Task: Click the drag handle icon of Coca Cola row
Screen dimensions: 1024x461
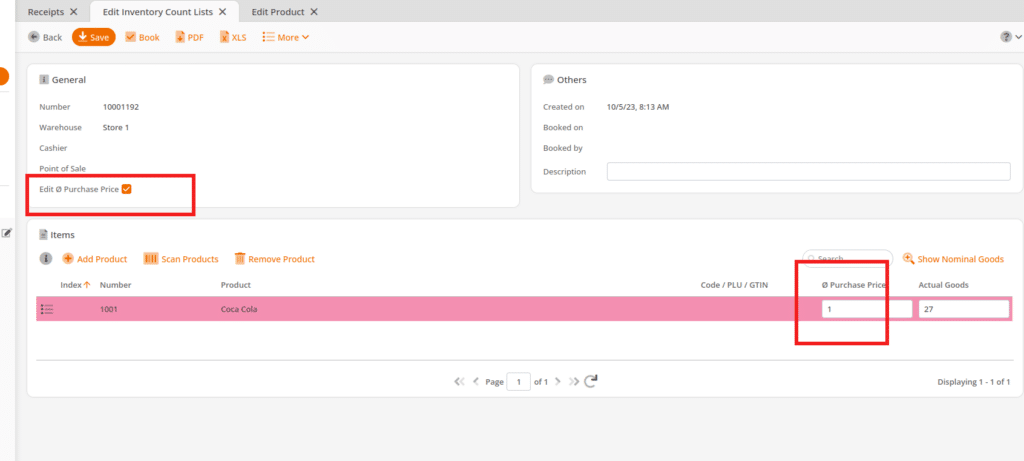Action: pos(46,309)
